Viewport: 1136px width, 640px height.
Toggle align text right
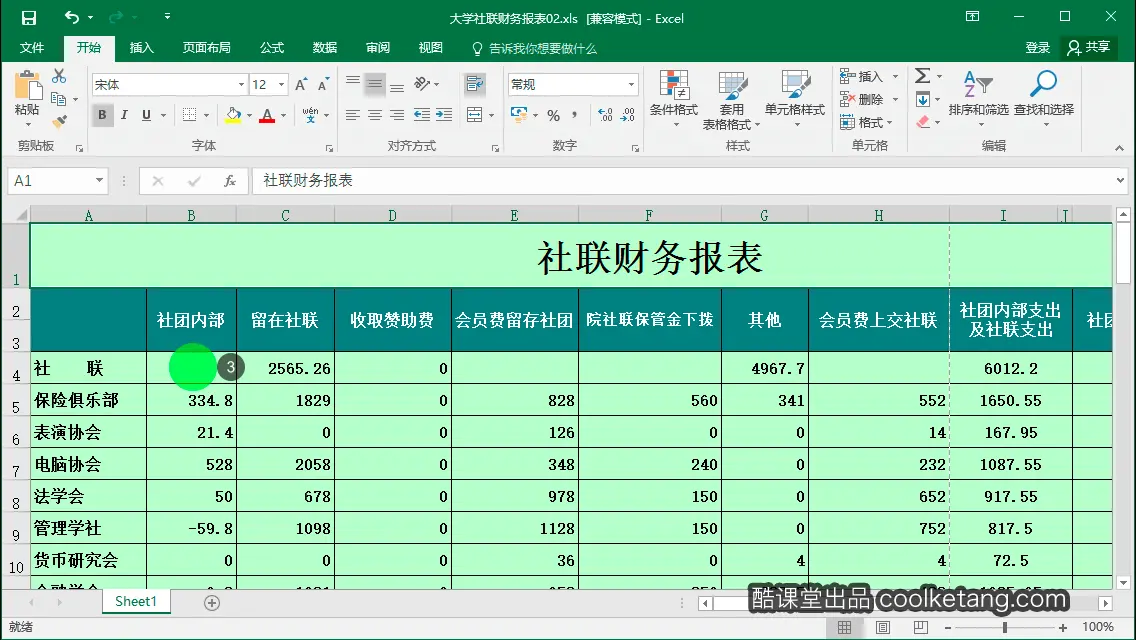[397, 115]
